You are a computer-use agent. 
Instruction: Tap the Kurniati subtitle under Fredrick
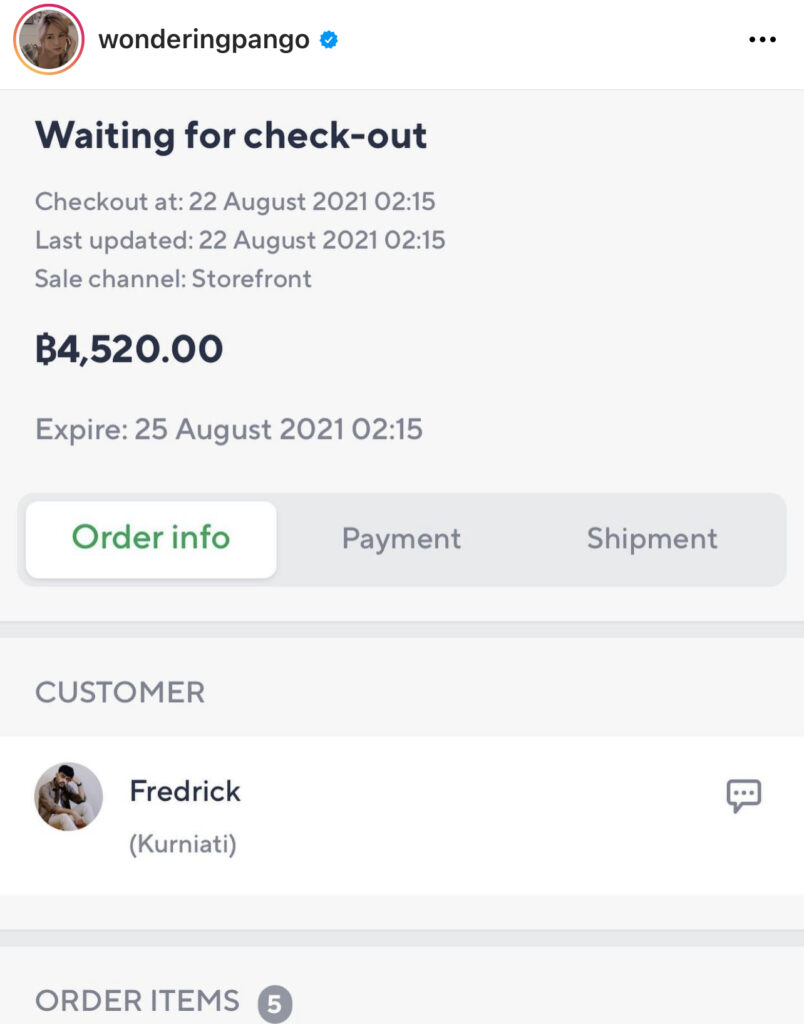[183, 845]
